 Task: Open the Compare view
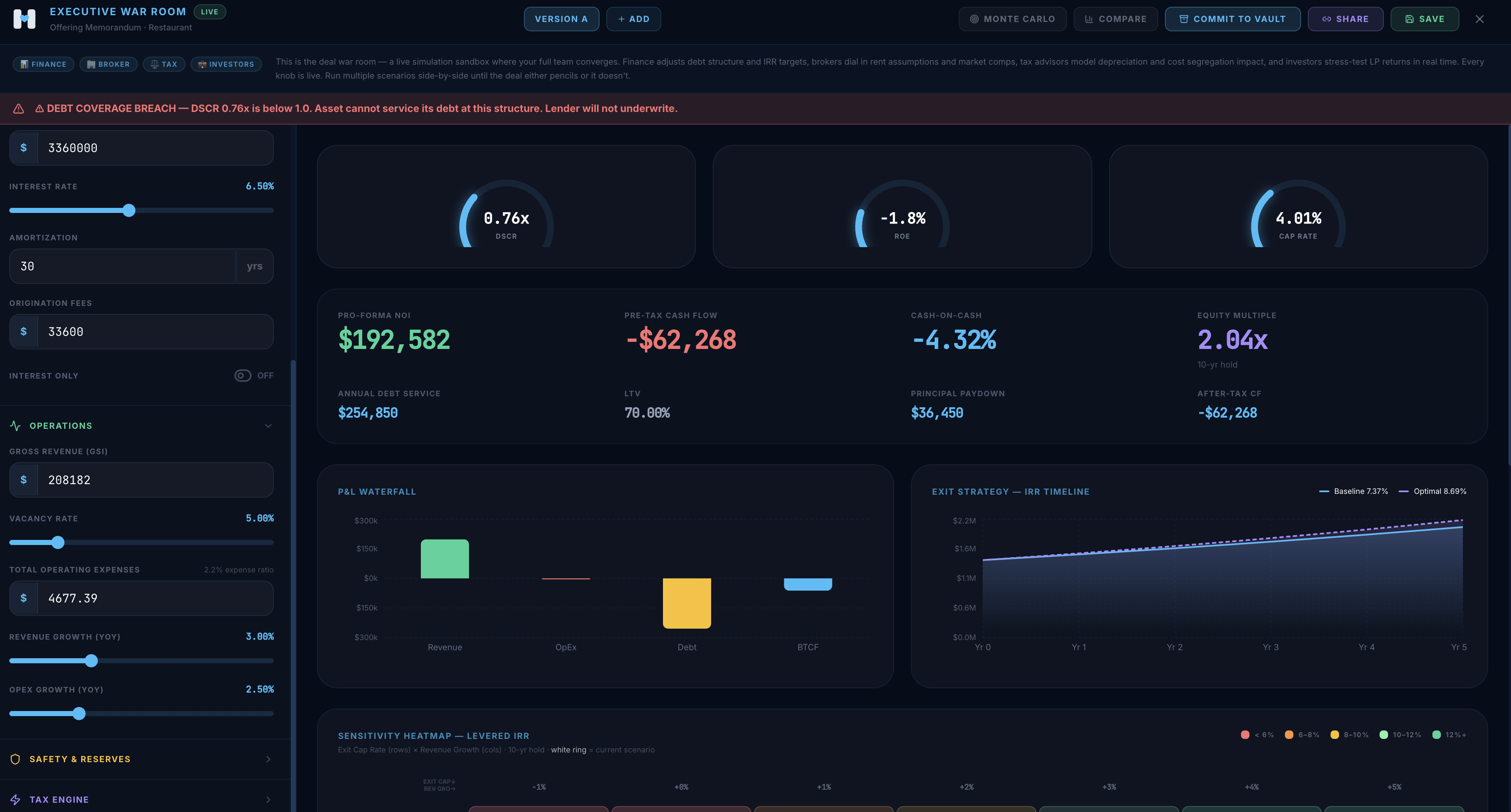(1115, 19)
